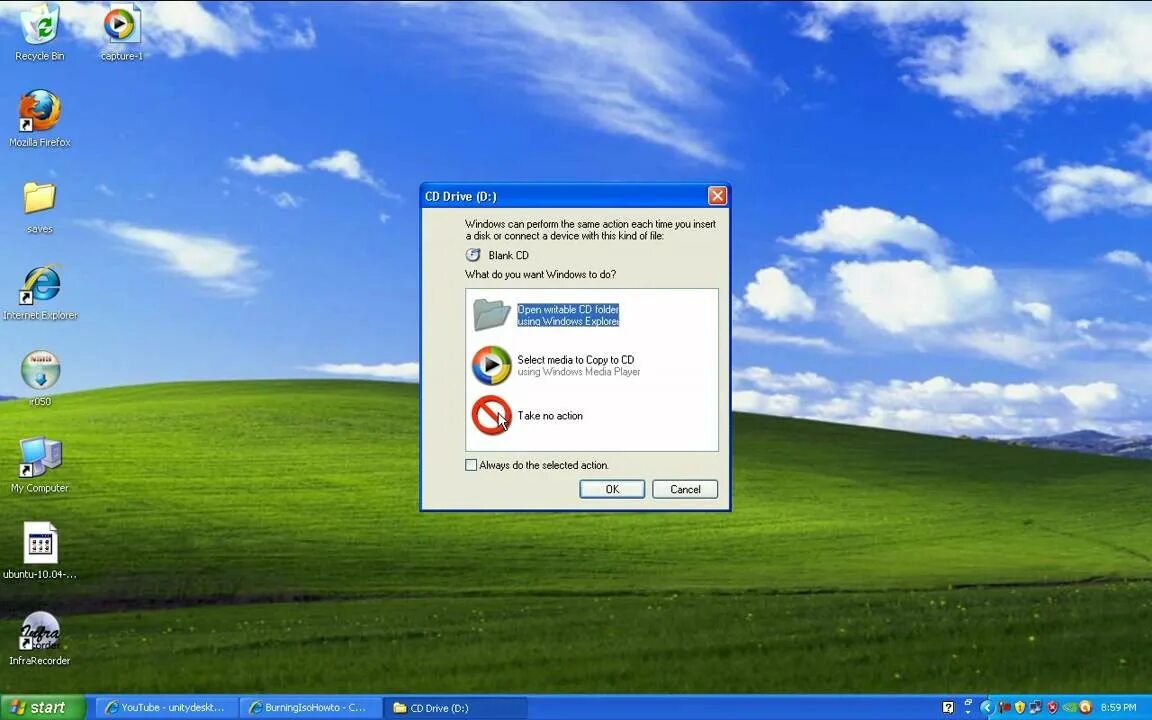The width and height of the screenshot is (1152, 720).
Task: Select 'Take no action' text
Action: pyautogui.click(x=550, y=415)
